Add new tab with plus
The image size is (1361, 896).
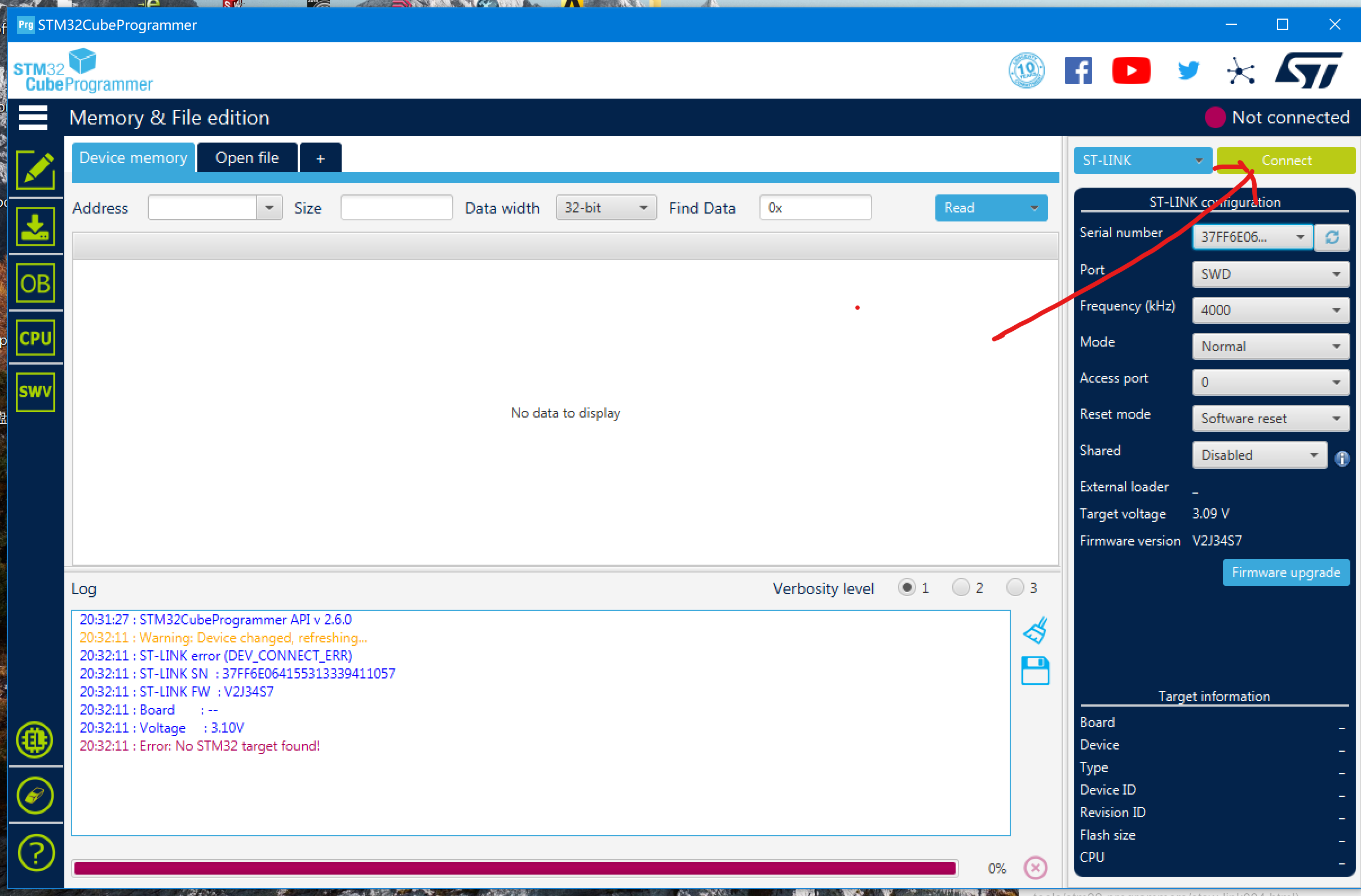[320, 158]
